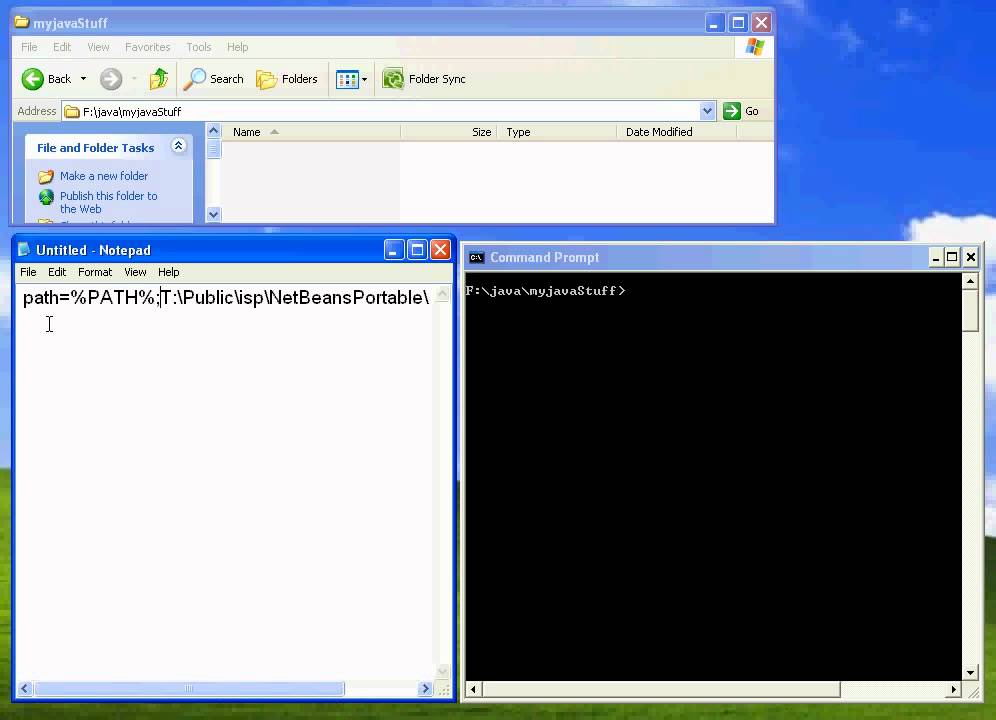This screenshot has height=720, width=996.
Task: Click the F:\java\myjavaStuff> prompt line
Action: click(x=546, y=291)
